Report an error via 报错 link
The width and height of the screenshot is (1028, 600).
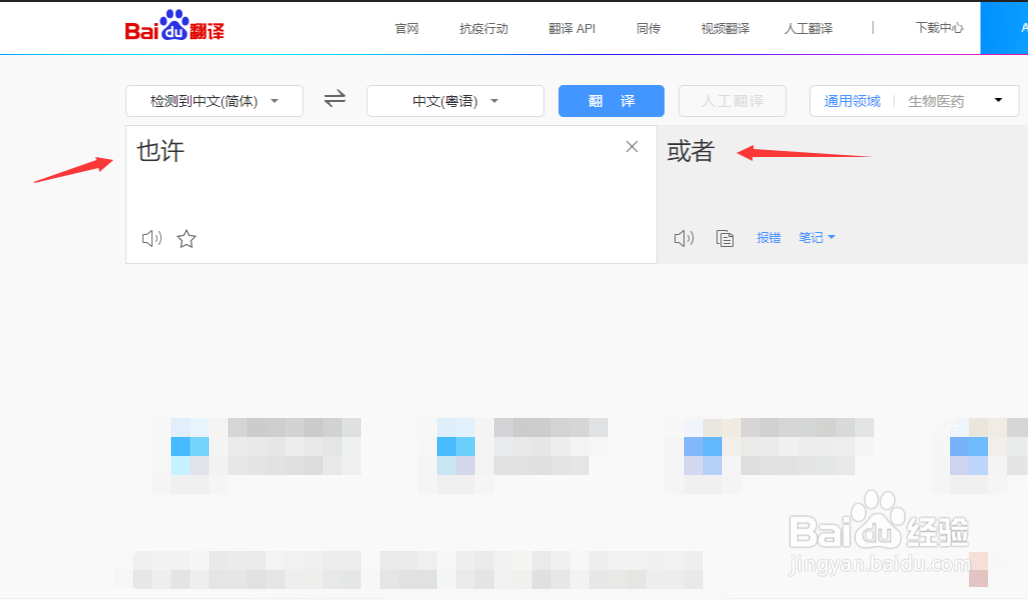(768, 237)
